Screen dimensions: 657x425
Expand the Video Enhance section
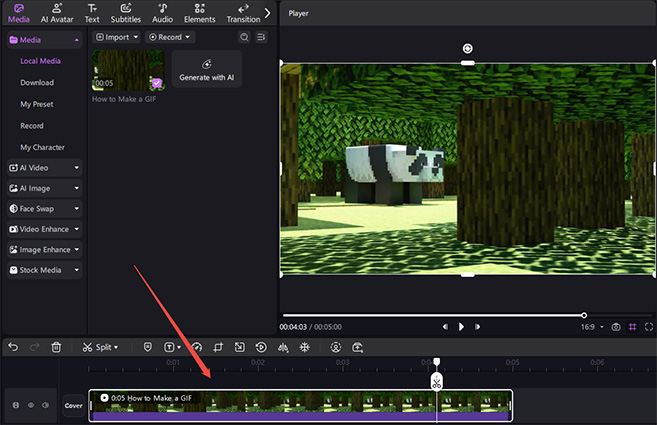[44, 229]
